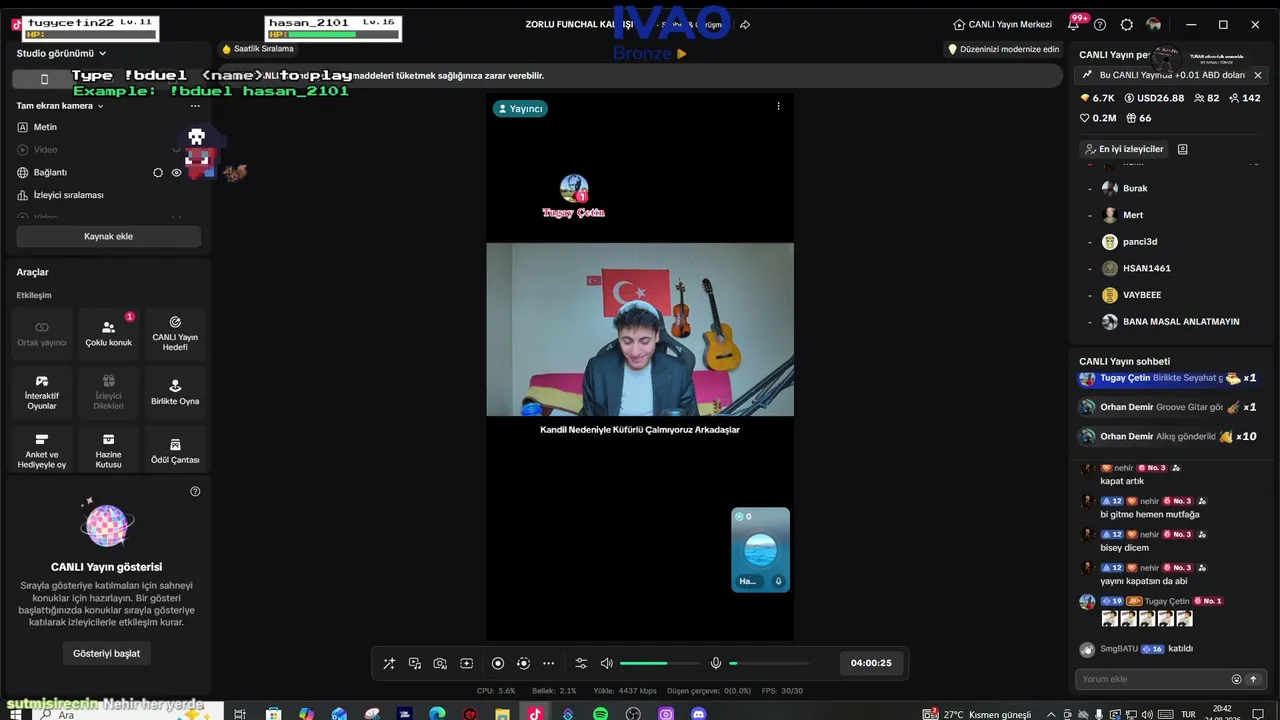Toggle the guest microphone icon on thumbnail
1280x720 pixels.
pyautogui.click(x=778, y=581)
